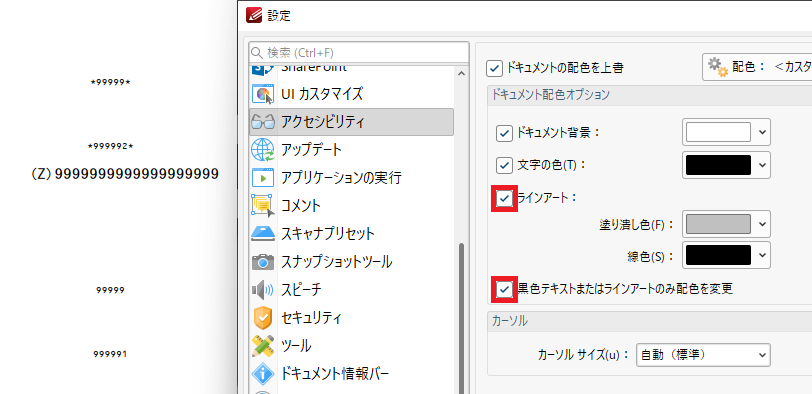Click the アップデート globe icon

263,150
